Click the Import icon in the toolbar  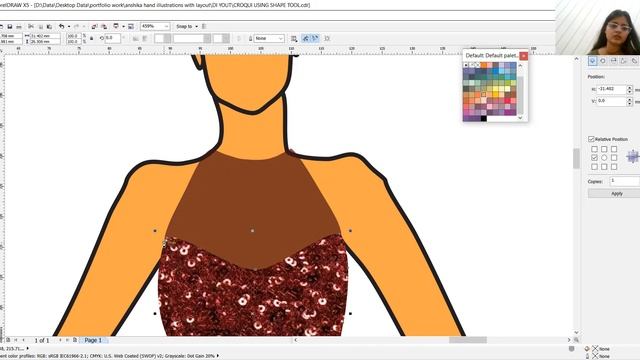coord(94,27)
